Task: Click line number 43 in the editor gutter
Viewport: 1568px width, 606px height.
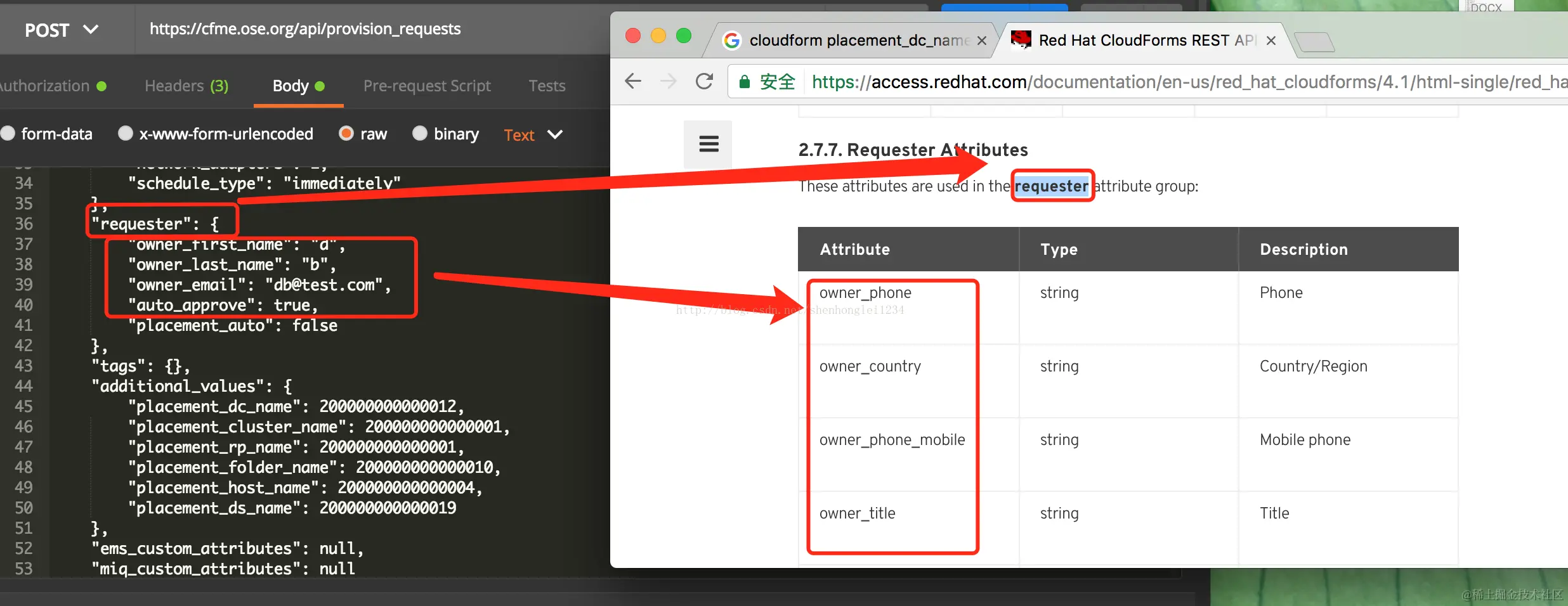Action: point(23,366)
